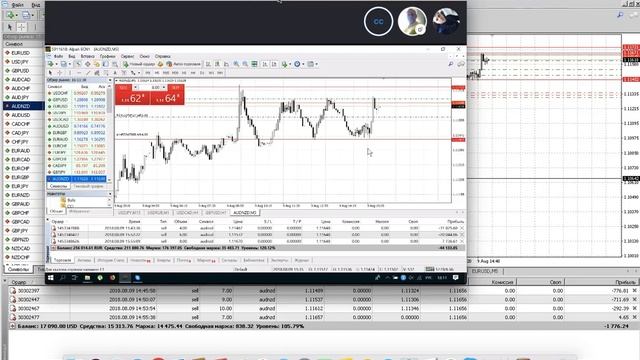
Task: Open the GBPUSD,H1 chart tab
Action: click(216, 213)
